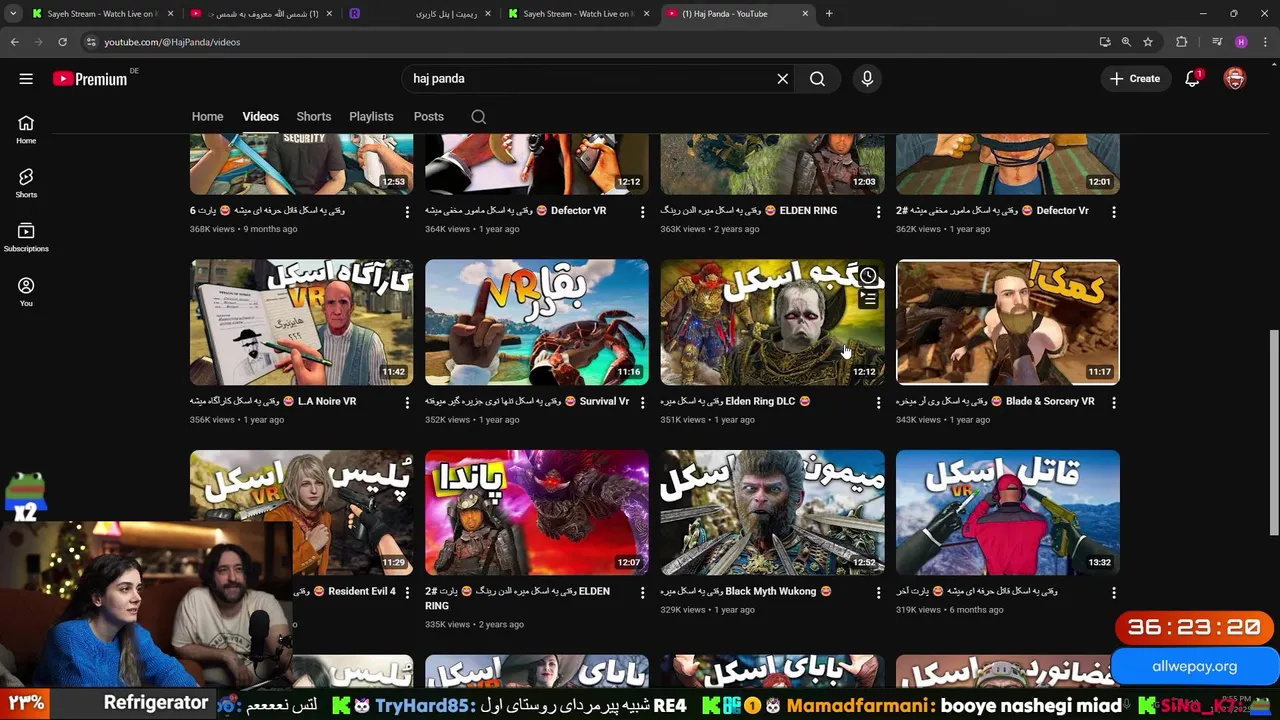
Task: Open Survival VR crab thumbnail
Action: click(537, 322)
